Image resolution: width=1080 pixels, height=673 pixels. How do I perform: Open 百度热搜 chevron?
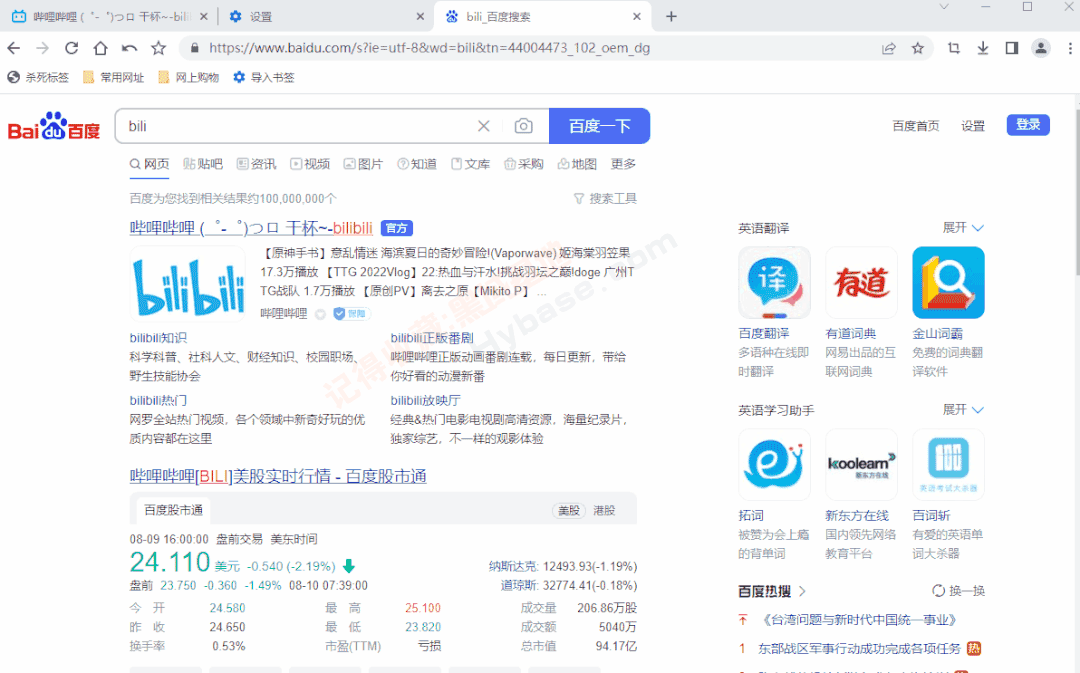802,591
